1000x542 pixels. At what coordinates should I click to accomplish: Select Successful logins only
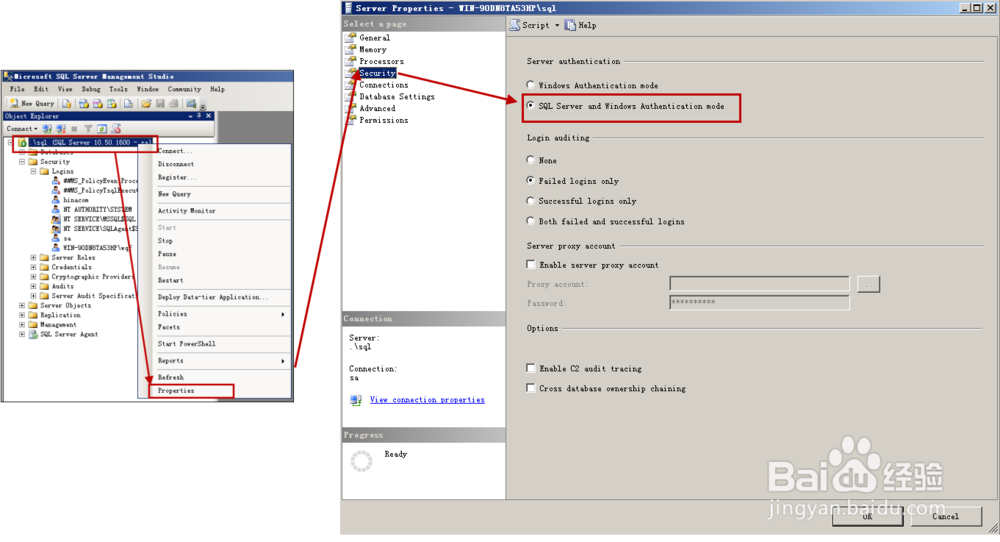coord(530,200)
